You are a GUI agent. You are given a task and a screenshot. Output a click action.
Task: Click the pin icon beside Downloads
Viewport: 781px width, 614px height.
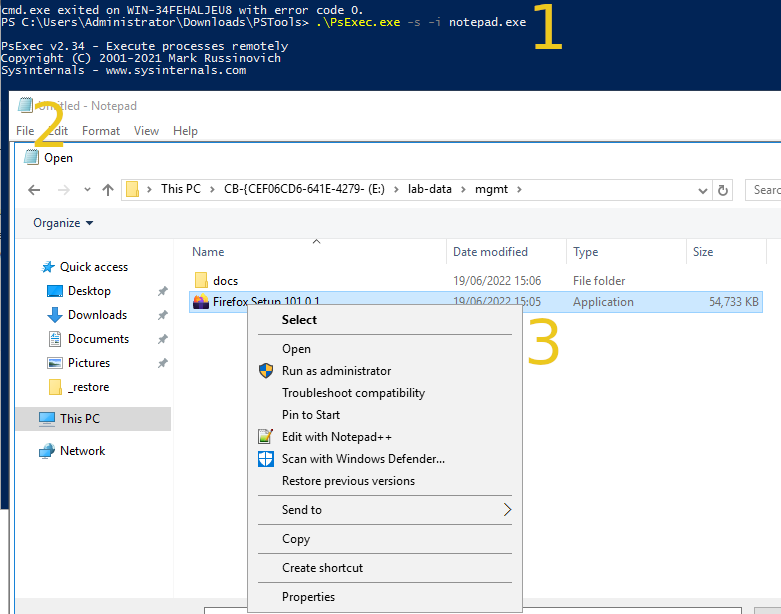click(162, 315)
